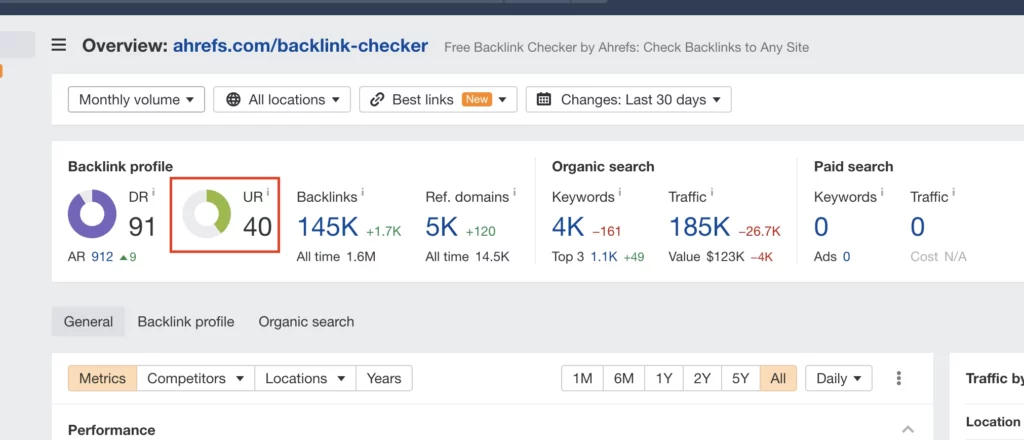Open the Backlinks info tooltip icon
Image resolution: width=1024 pixels, height=440 pixels.
[362, 192]
